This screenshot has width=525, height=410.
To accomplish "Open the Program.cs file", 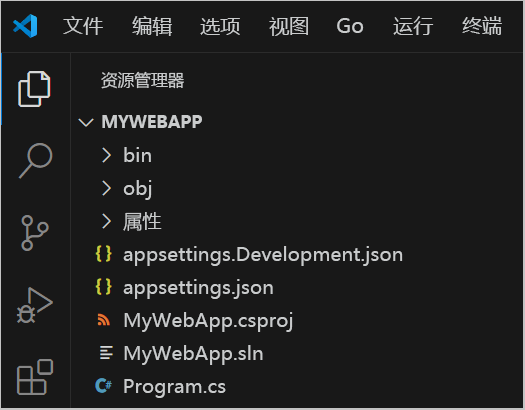I will pyautogui.click(x=174, y=387).
